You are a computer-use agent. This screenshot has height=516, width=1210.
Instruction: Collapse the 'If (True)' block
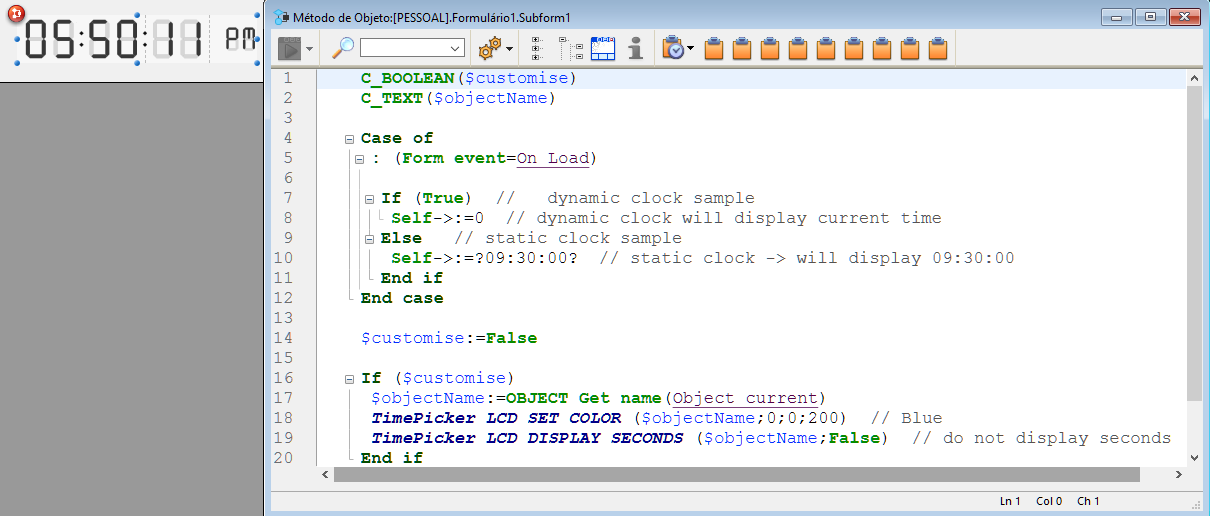[x=369, y=199]
